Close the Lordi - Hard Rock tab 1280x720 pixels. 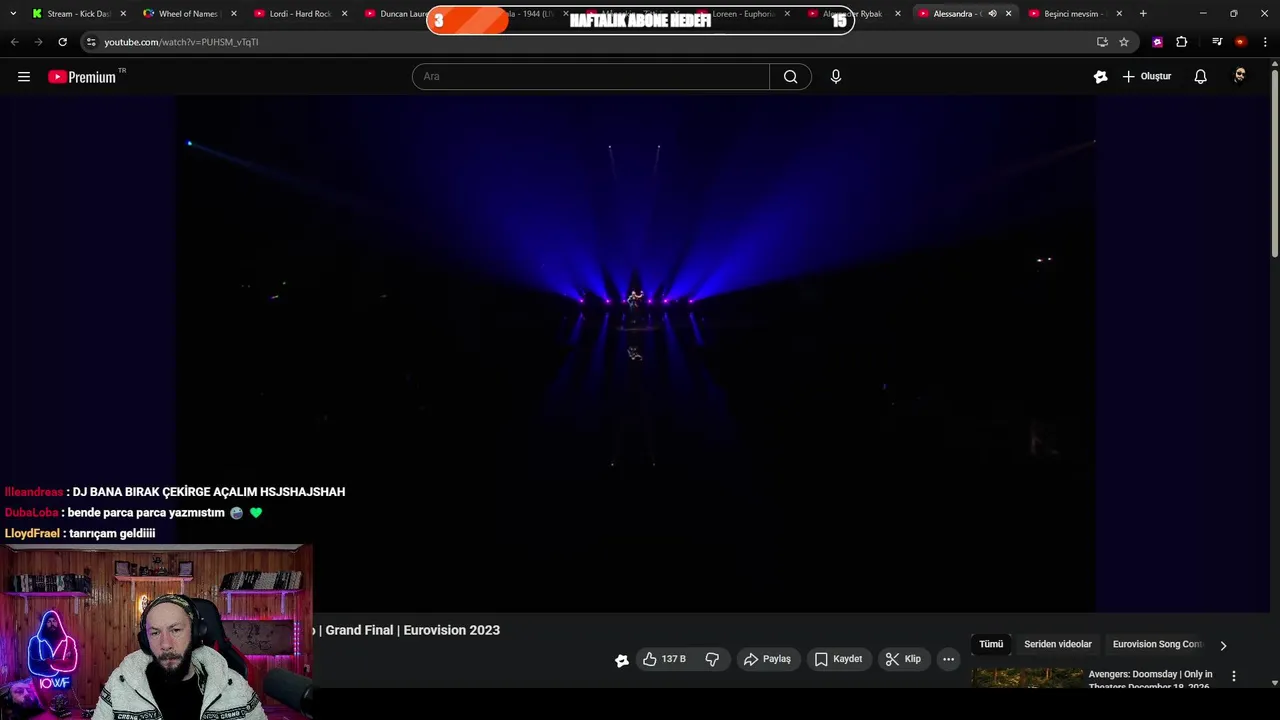pyautogui.click(x=344, y=14)
